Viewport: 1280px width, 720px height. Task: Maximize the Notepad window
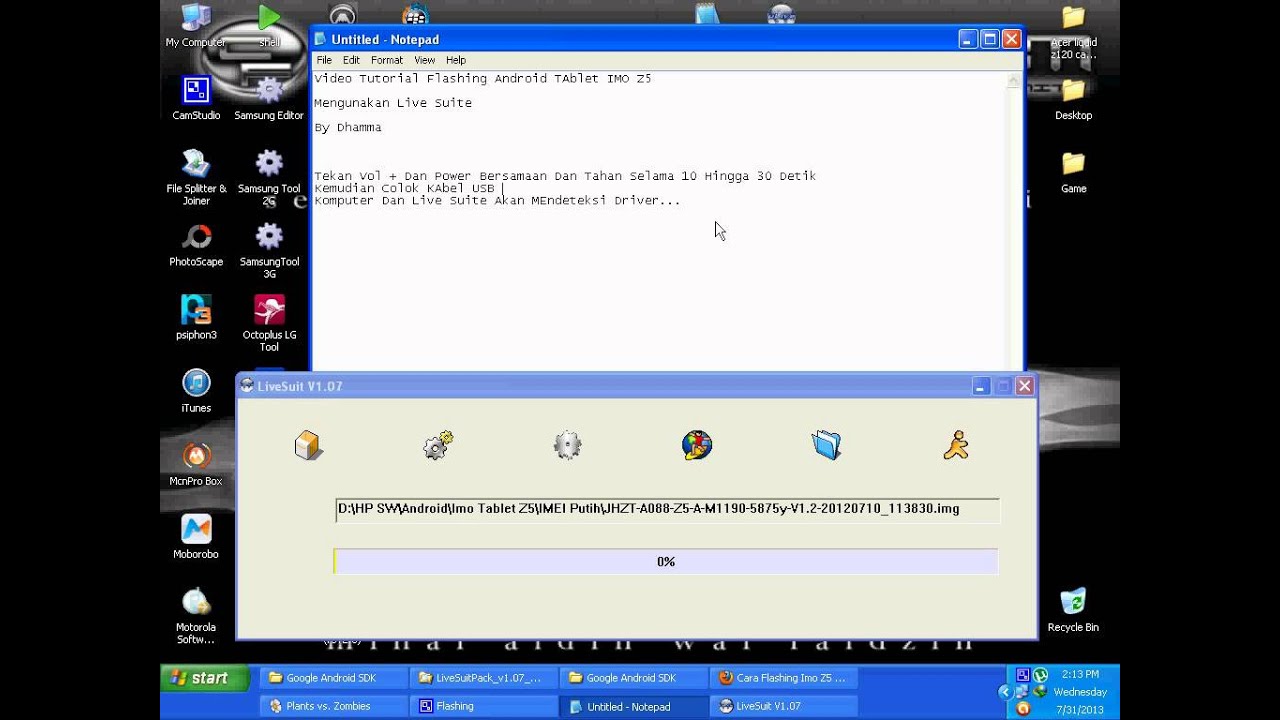[990, 39]
